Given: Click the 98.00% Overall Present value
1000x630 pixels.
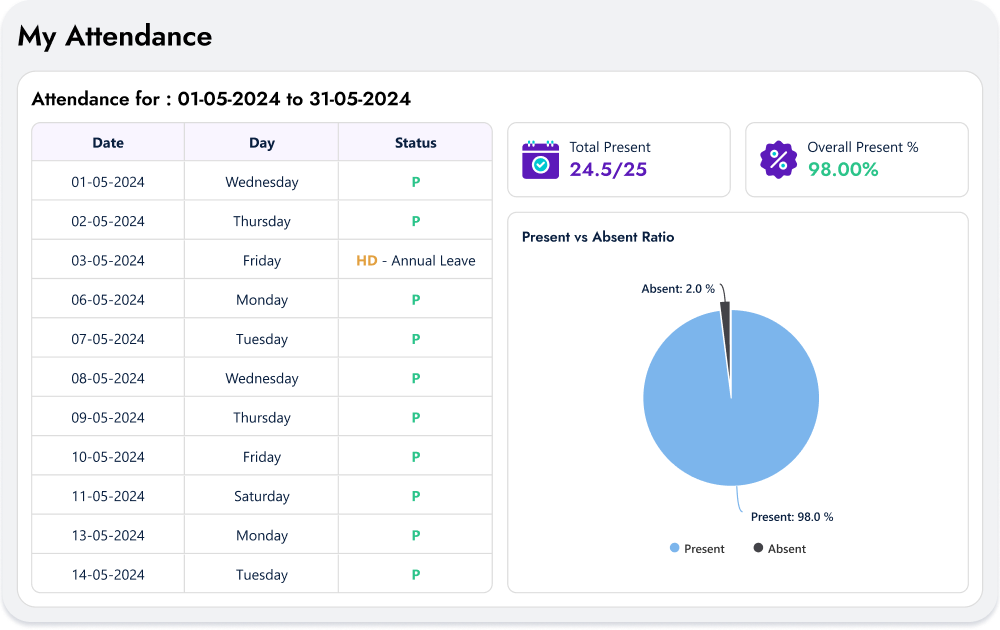Looking at the screenshot, I should pyautogui.click(x=843, y=170).
